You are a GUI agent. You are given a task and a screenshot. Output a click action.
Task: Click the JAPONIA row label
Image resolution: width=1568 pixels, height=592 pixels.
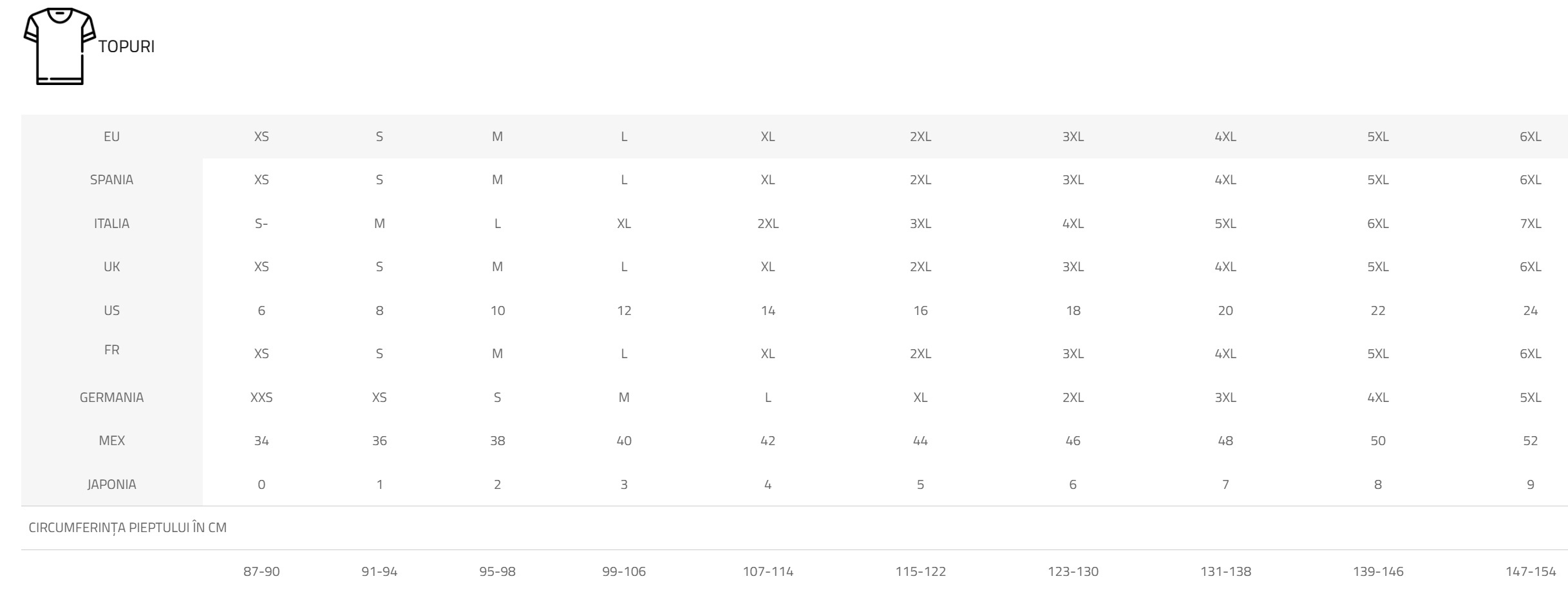tap(111, 484)
